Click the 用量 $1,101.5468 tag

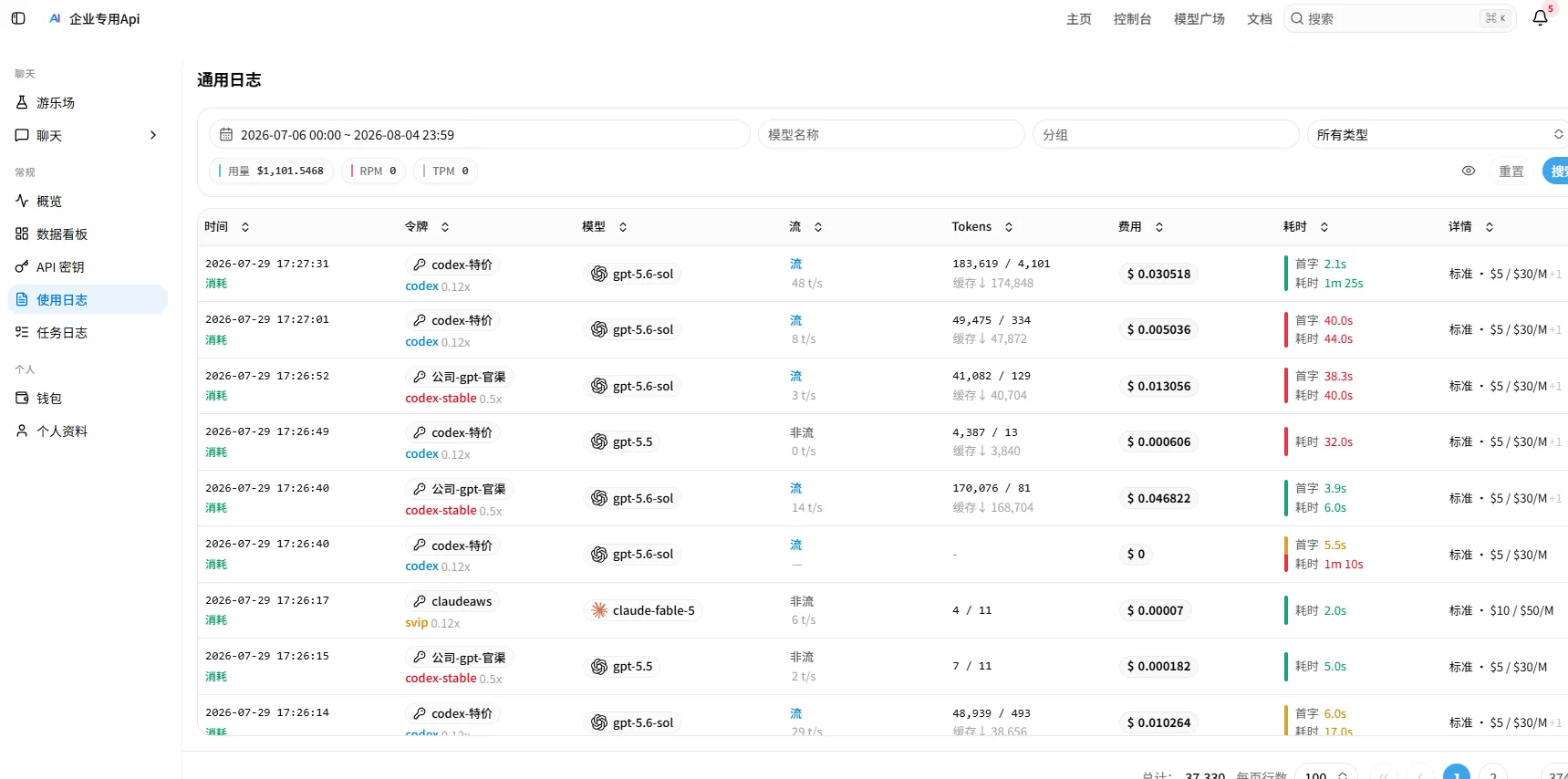coord(270,171)
